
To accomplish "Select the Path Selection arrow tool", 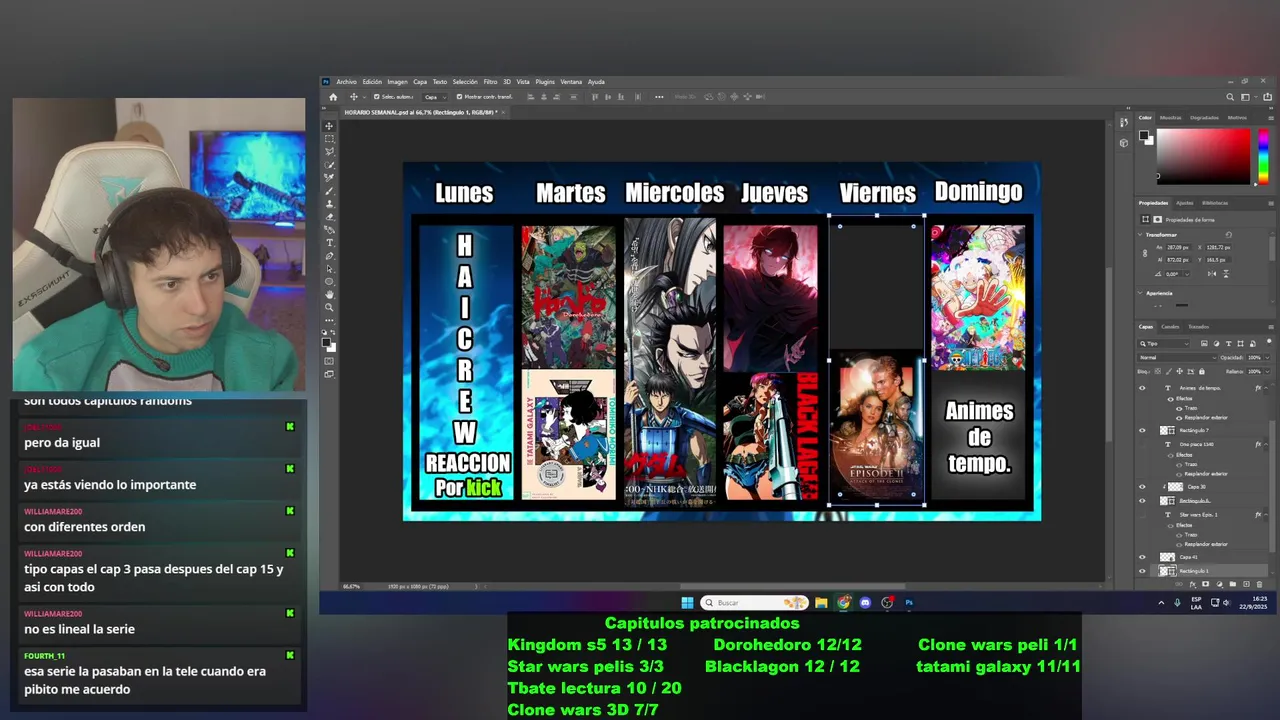I will [329, 268].
